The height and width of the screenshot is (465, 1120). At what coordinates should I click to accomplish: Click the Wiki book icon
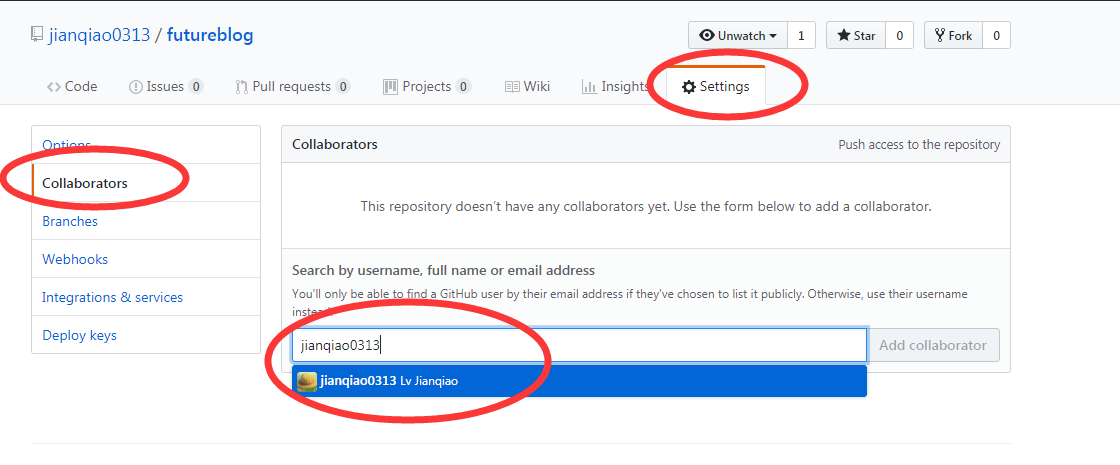(511, 87)
